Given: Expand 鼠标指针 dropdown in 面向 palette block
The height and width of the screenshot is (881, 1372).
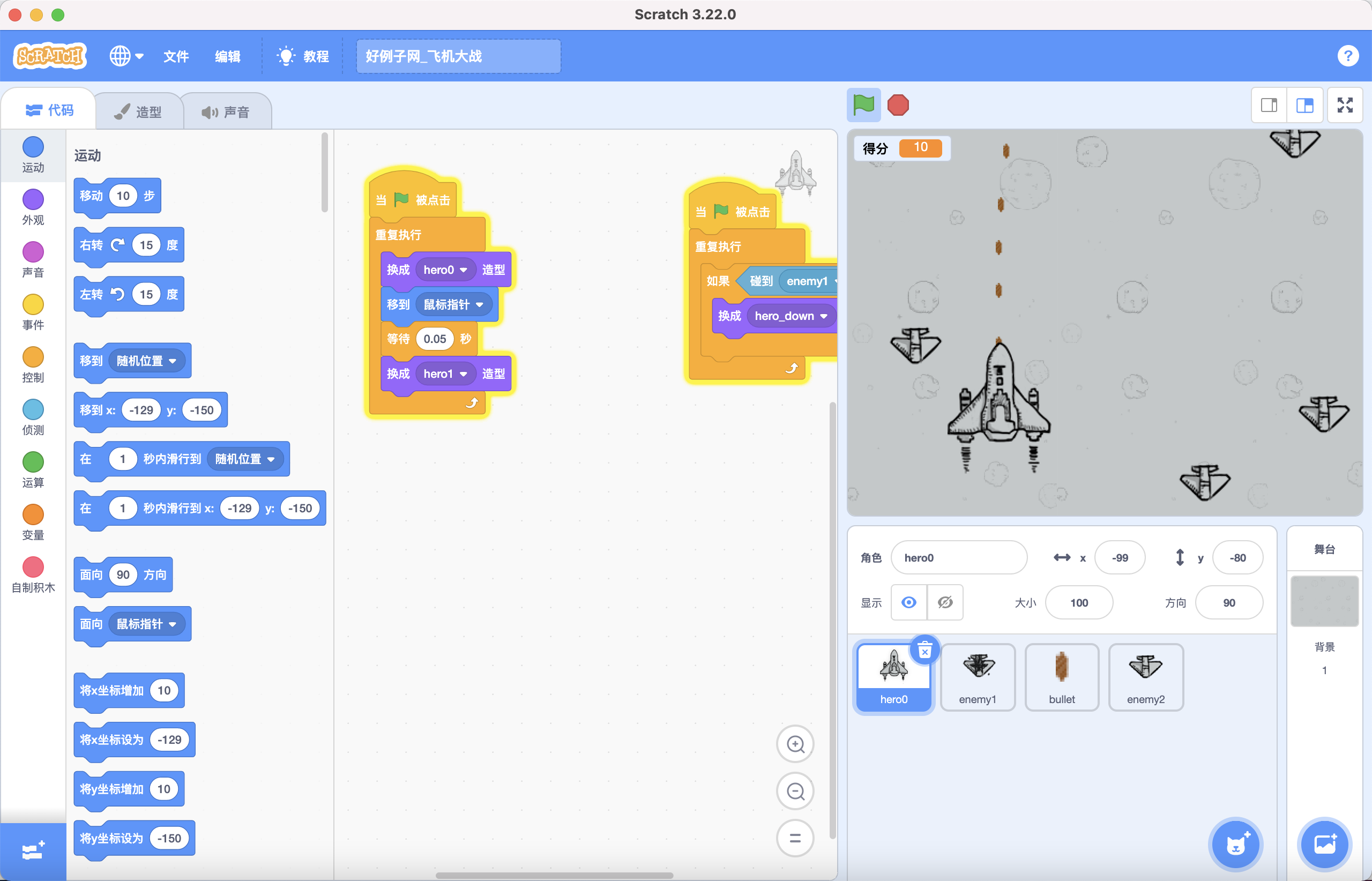Looking at the screenshot, I should (x=146, y=624).
